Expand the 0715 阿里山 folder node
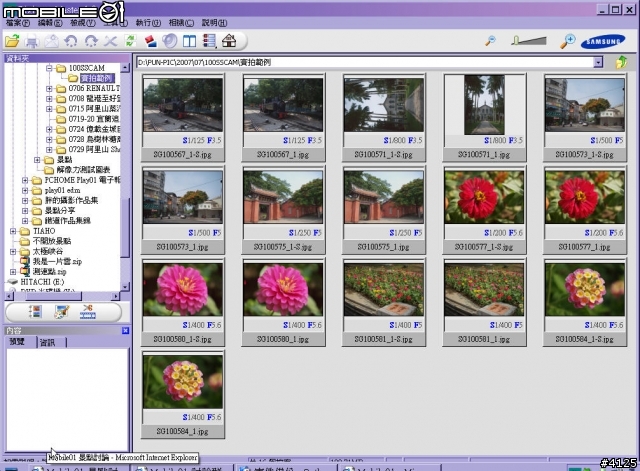The width and height of the screenshot is (640, 471). pyautogui.click(x=49, y=109)
